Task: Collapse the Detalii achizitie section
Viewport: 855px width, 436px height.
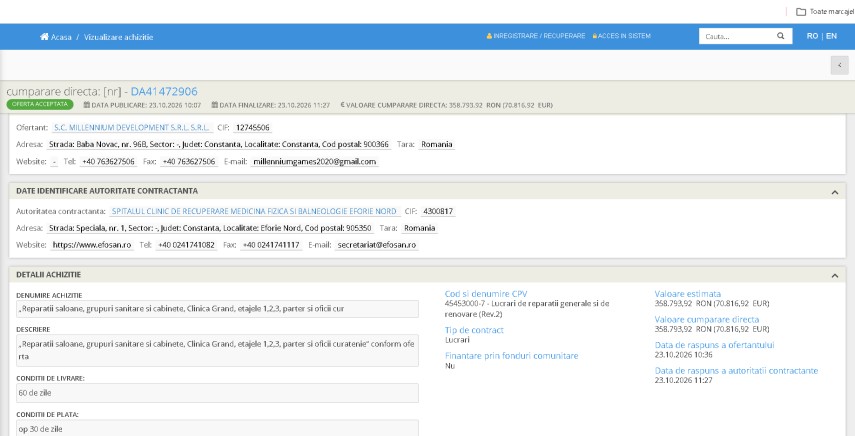Action: [835, 276]
